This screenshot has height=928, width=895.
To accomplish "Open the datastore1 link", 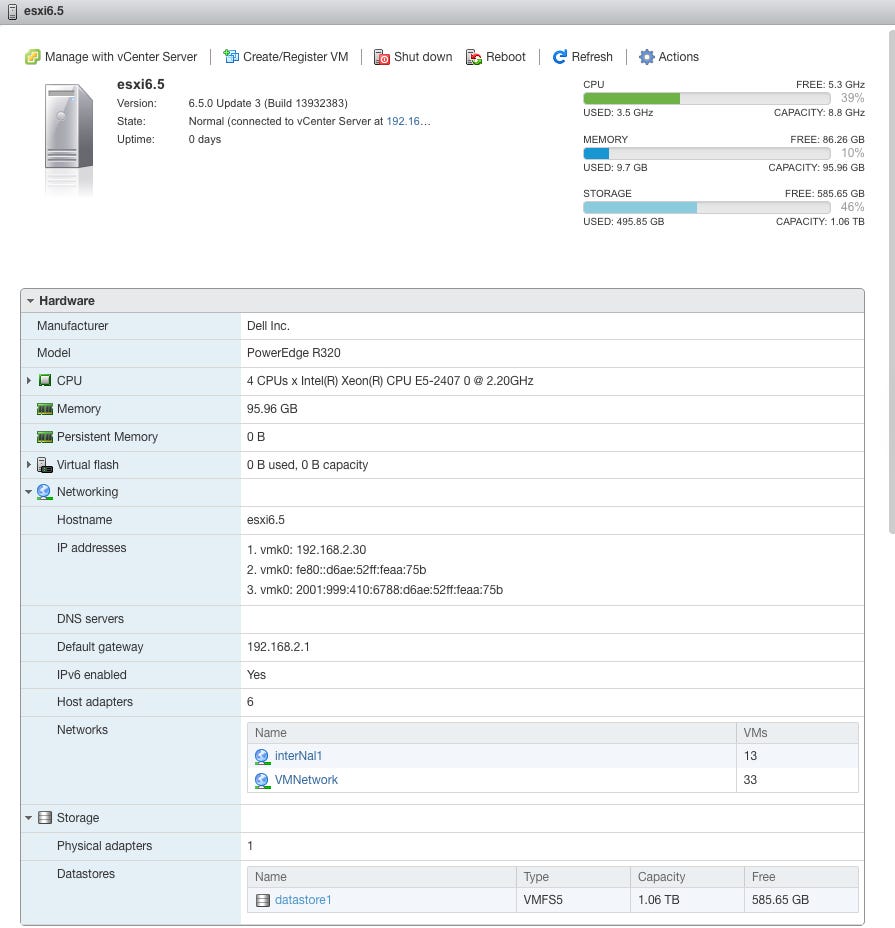I will [303, 900].
